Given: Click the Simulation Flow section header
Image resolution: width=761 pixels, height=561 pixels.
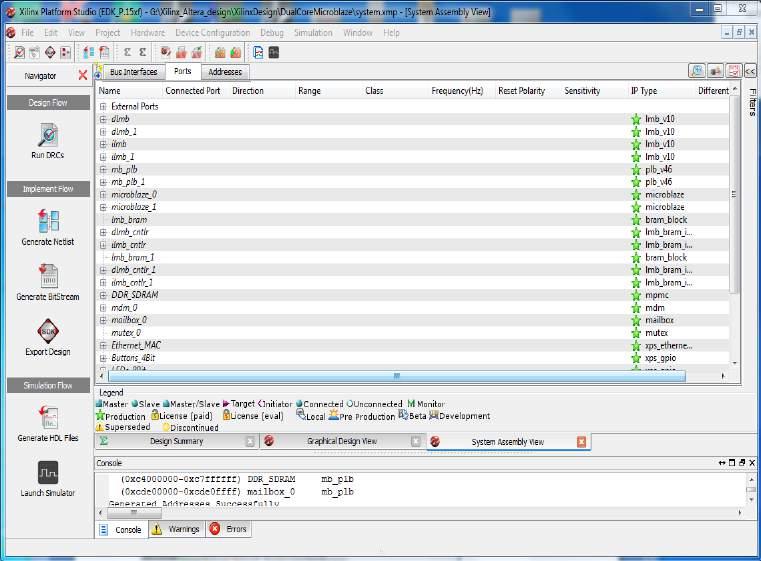Looking at the screenshot, I should tap(48, 385).
